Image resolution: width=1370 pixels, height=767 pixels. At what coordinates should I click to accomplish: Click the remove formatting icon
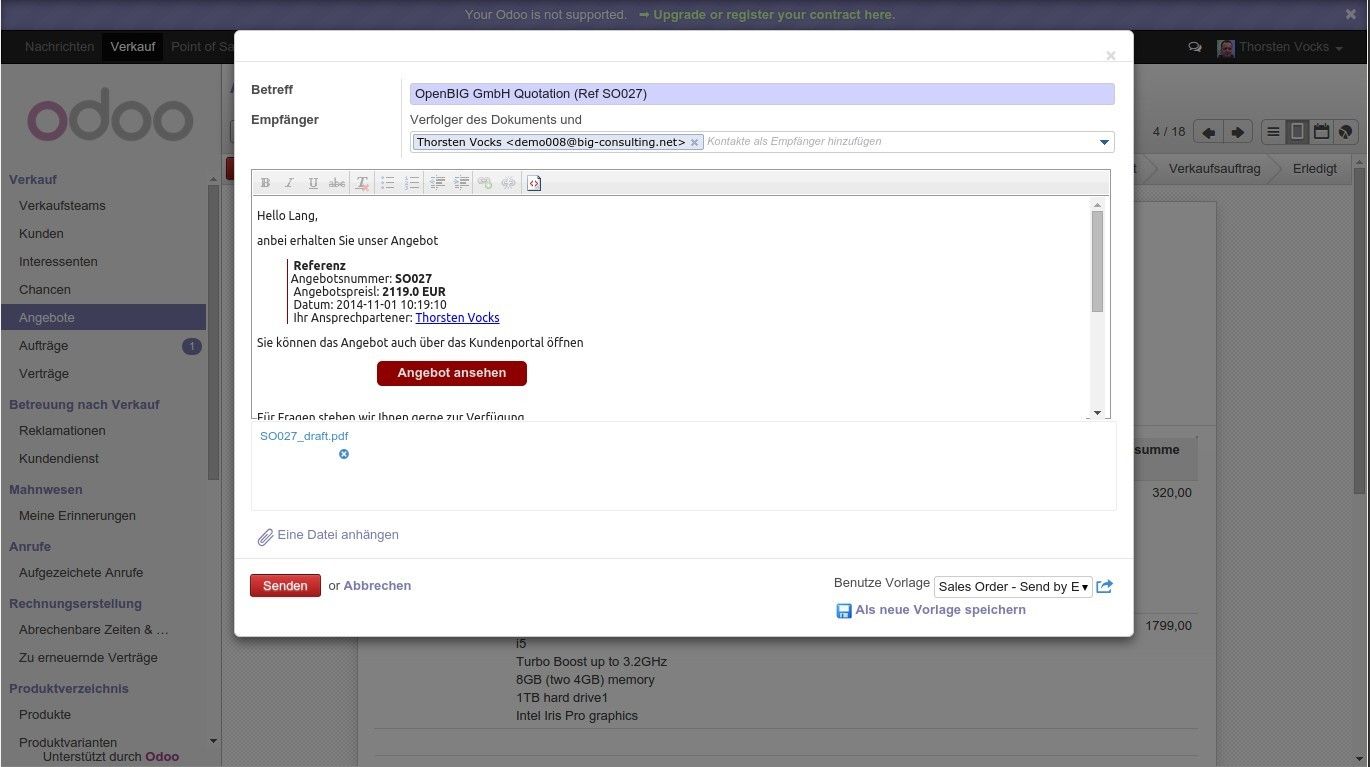pyautogui.click(x=362, y=183)
